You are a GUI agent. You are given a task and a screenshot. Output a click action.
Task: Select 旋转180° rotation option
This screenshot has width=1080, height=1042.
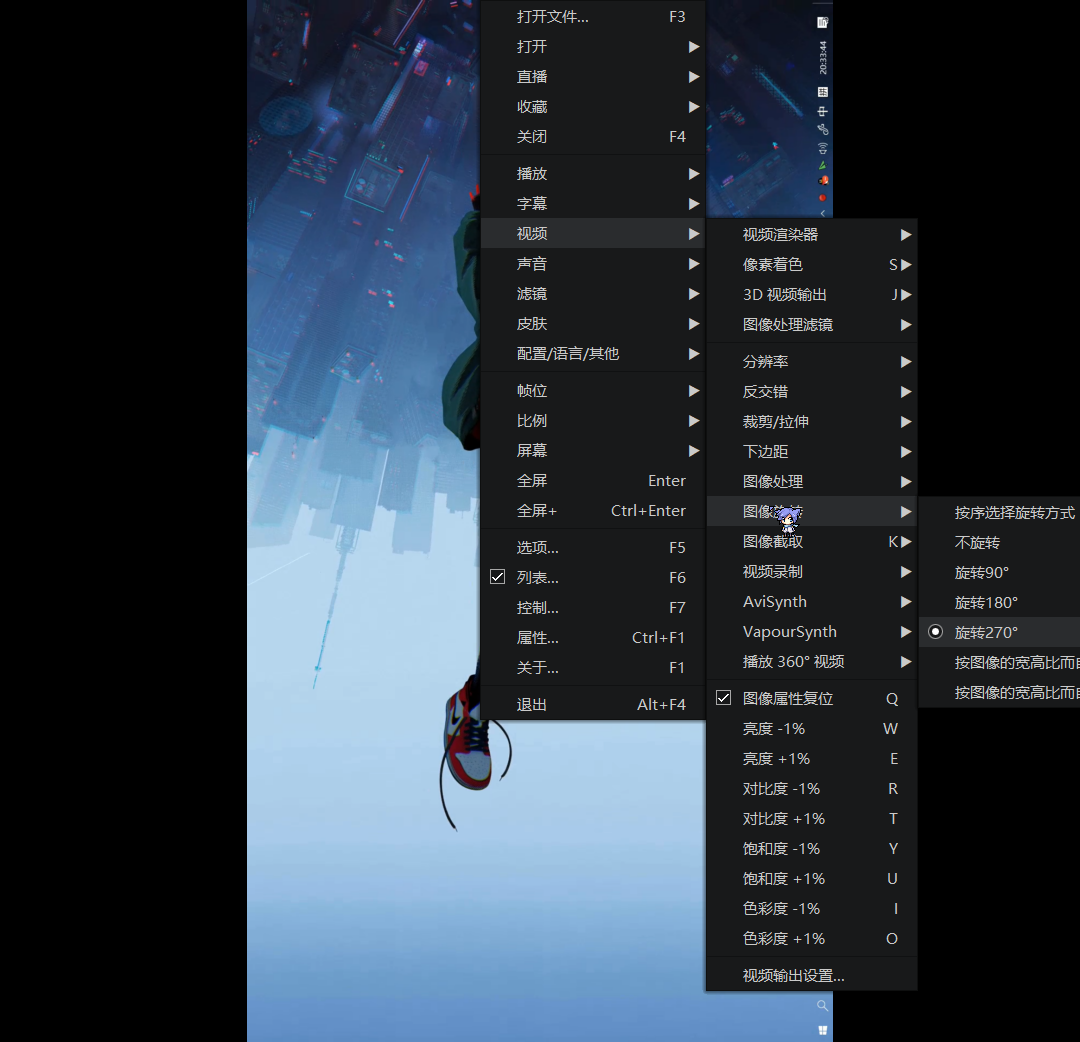(x=999, y=603)
